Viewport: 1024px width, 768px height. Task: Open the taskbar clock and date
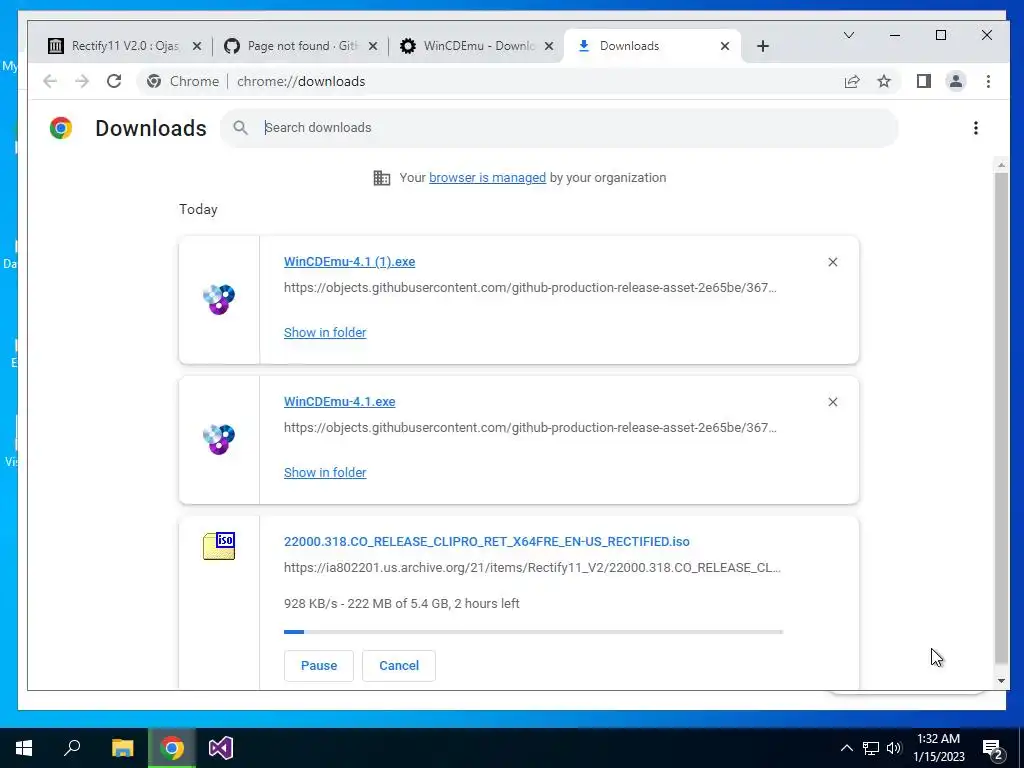(938, 748)
